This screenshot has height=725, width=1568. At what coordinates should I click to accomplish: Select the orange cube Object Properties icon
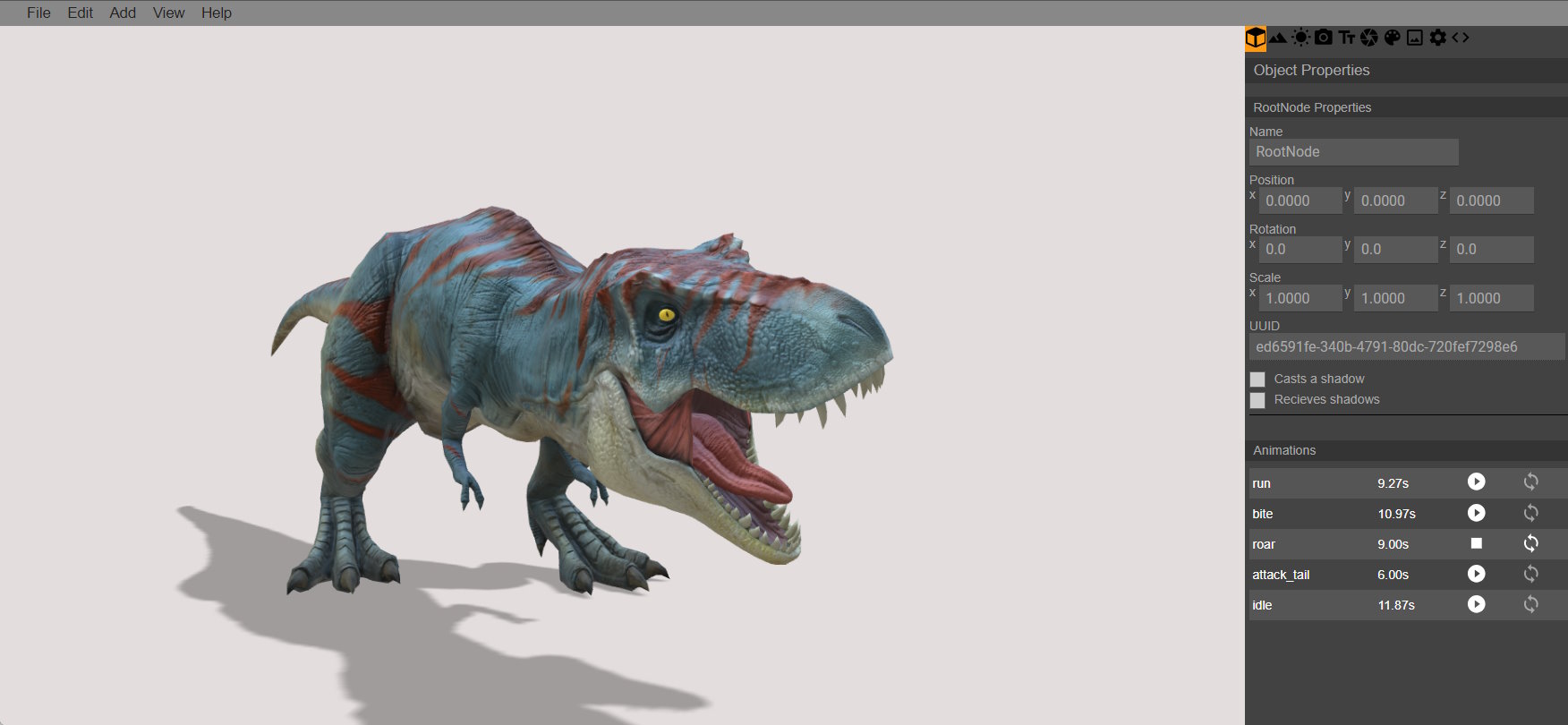click(x=1256, y=38)
